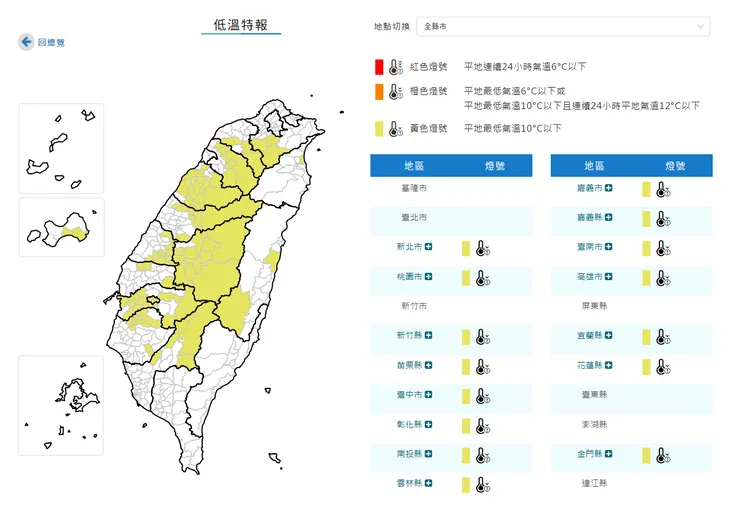Click the red 紅色燈號 color swatch
Image resolution: width=750 pixels, height=512 pixels.
379,67
